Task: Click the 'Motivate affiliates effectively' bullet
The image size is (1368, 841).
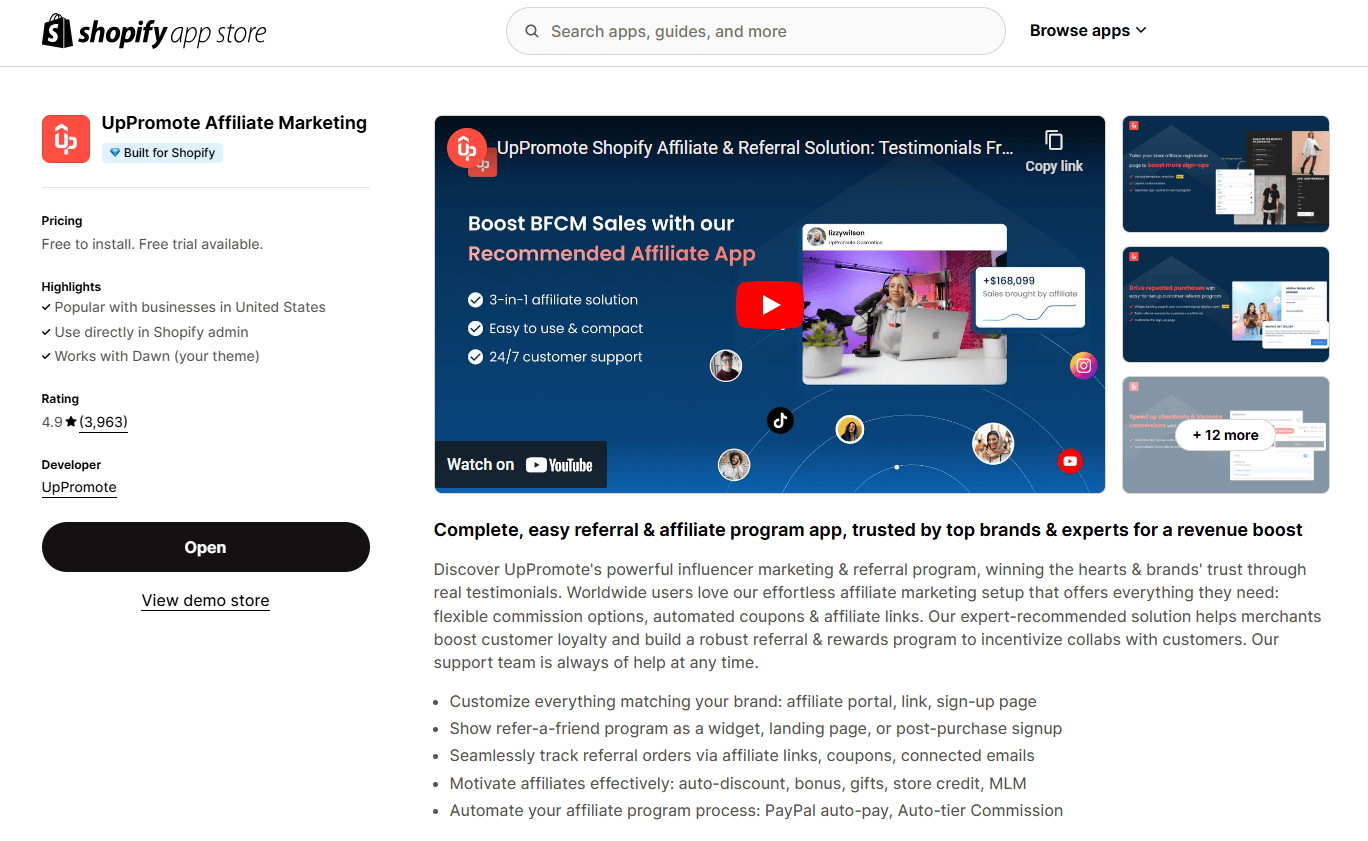Action: point(738,783)
